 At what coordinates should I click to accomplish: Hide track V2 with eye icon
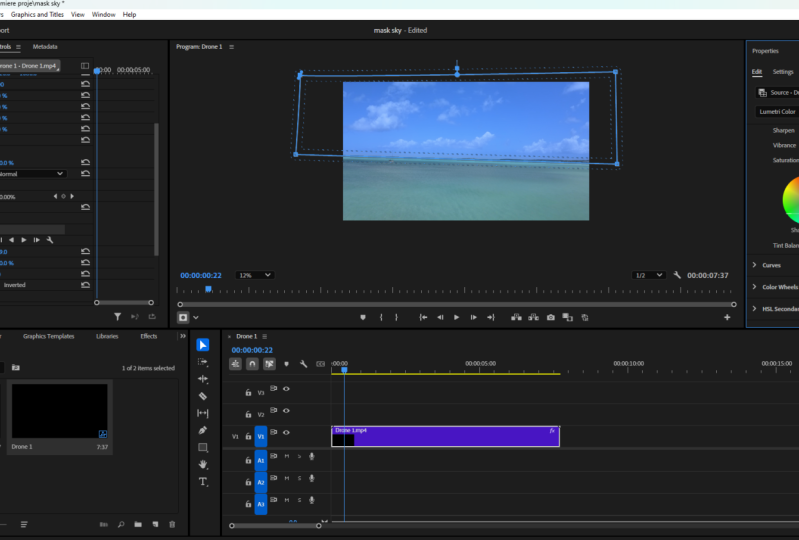[x=286, y=411]
